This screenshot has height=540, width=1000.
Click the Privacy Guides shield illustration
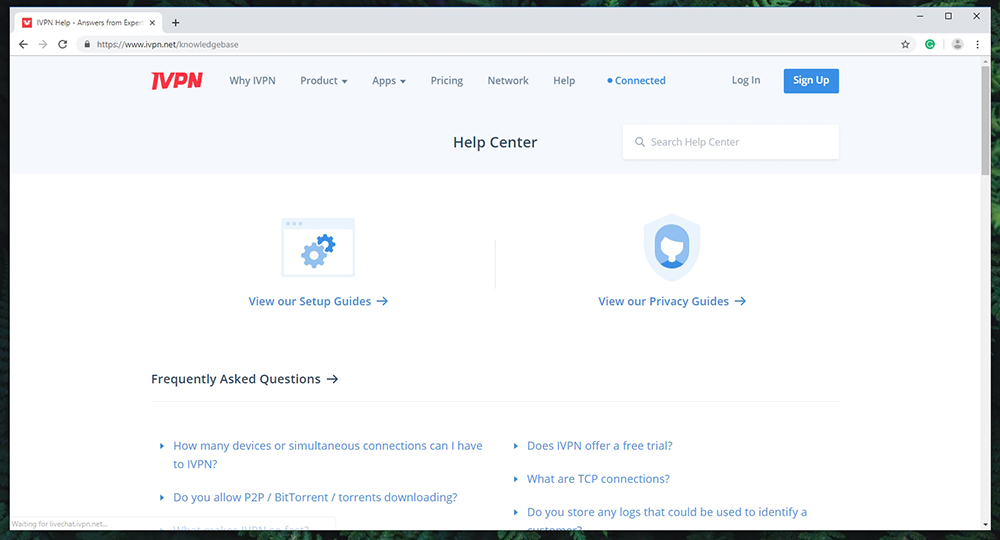tap(672, 248)
